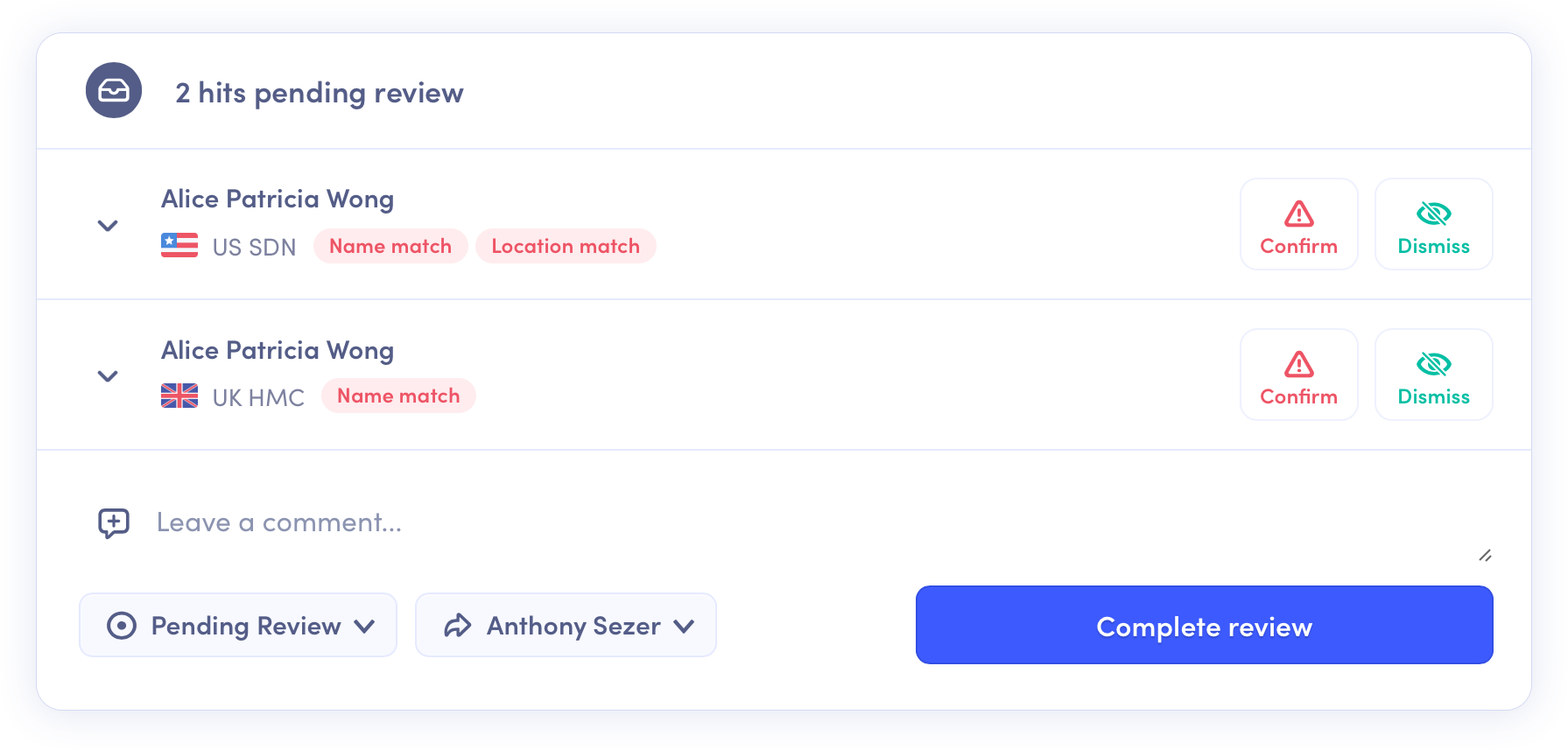This screenshot has height=750, width=1568.
Task: Click the US flag icon for US SDN
Action: coord(179,245)
